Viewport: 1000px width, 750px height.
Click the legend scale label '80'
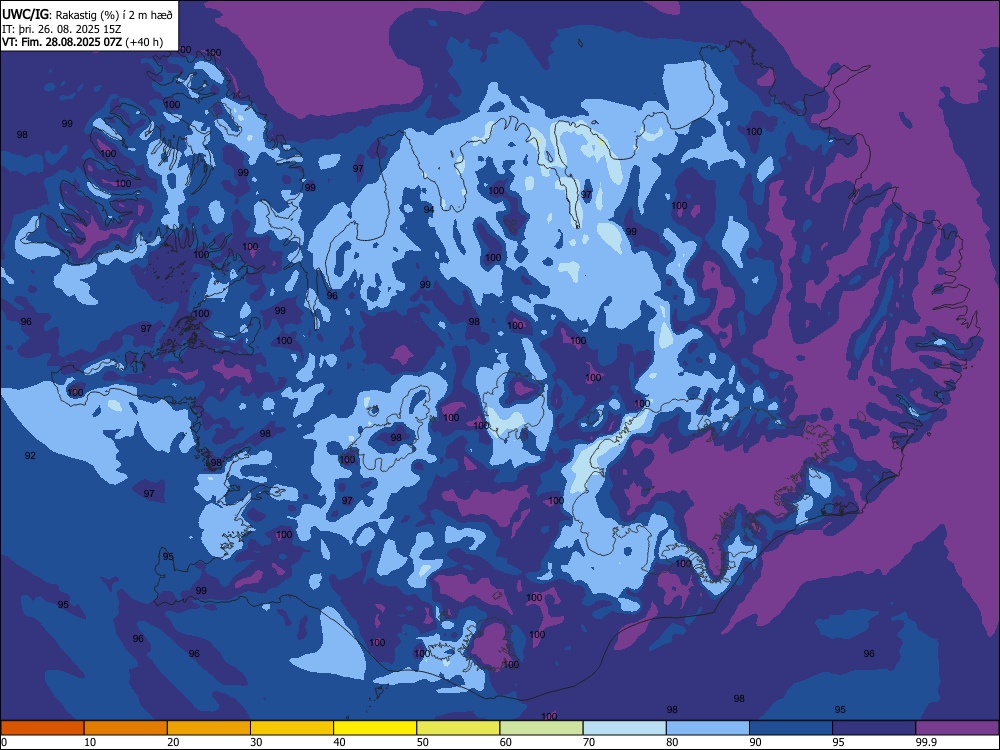[x=672, y=742]
